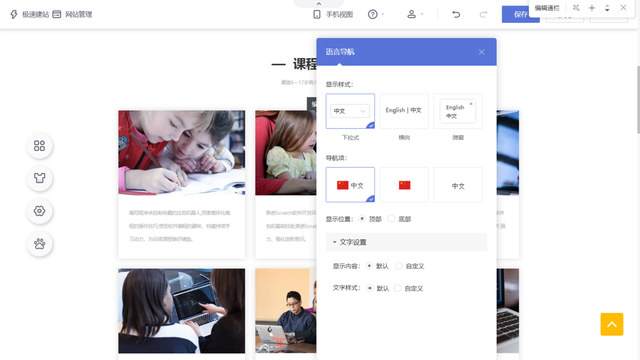The image size is (640, 360).
Task: Click the page vertical scrollbar thumb
Action: point(638,99)
